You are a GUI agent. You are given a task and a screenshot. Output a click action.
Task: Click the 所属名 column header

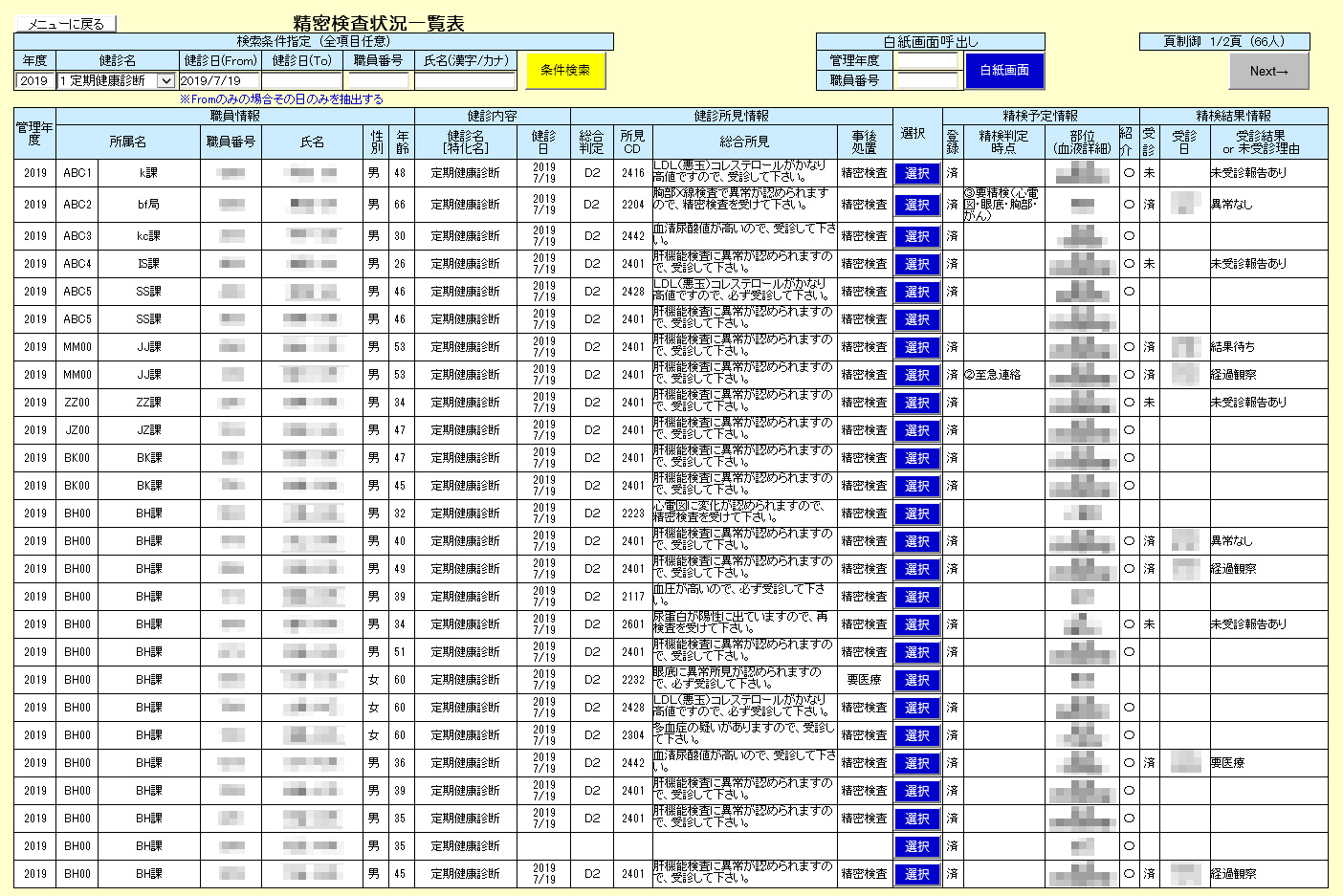tap(128, 142)
